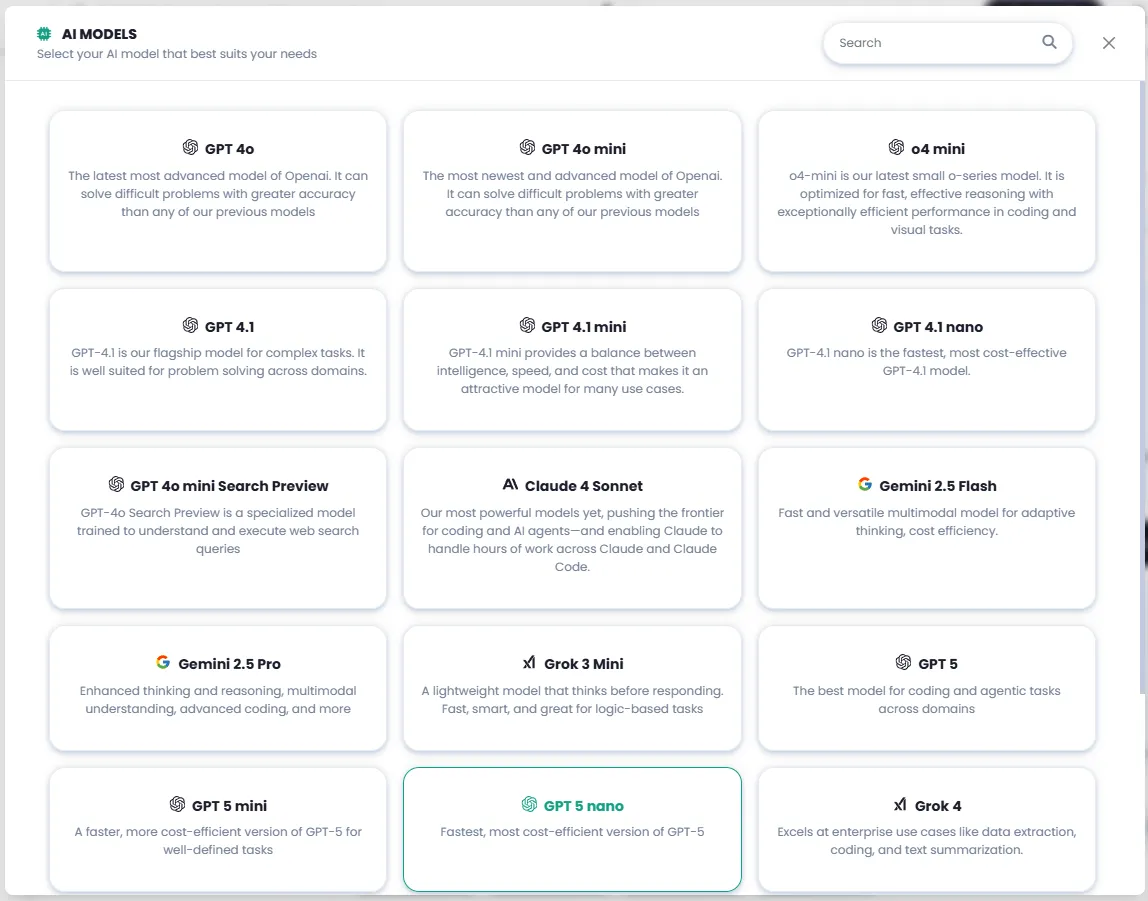Viewport: 1148px width, 901px height.
Task: Click Google logo beside Gemini 2.5 Pro
Action: pos(163,662)
